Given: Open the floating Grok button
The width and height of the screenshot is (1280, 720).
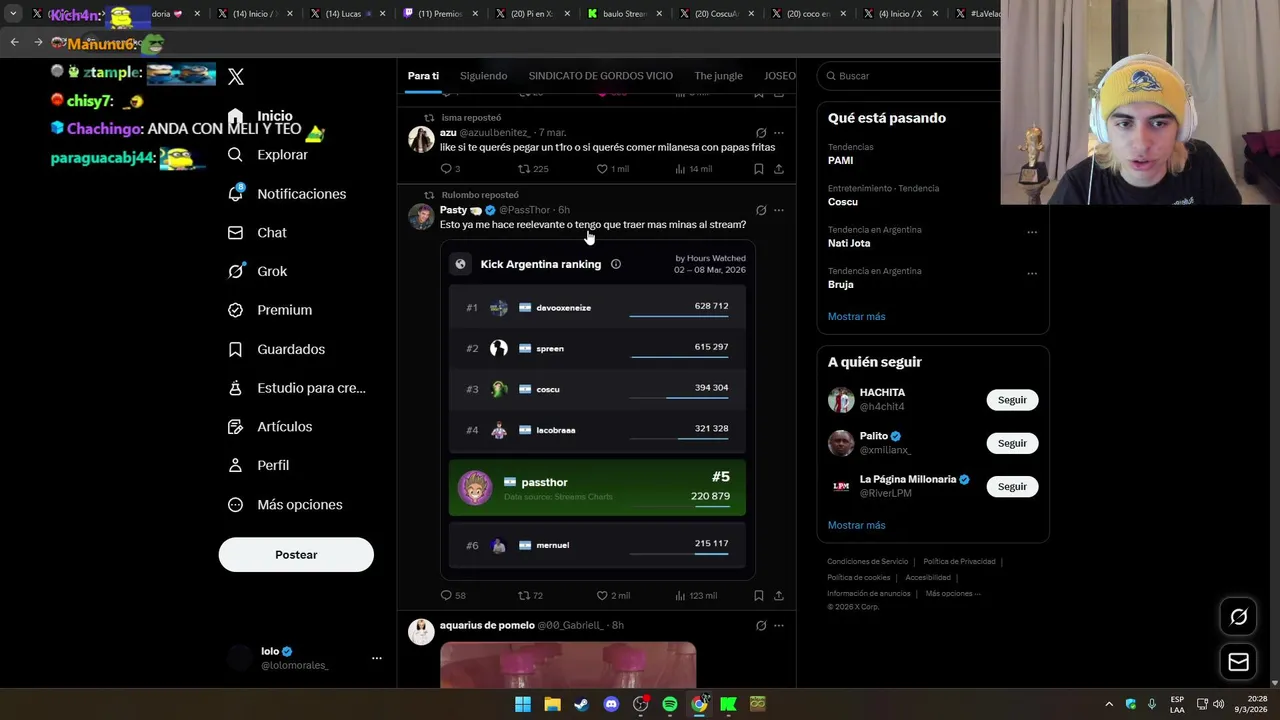Looking at the screenshot, I should (x=1238, y=617).
